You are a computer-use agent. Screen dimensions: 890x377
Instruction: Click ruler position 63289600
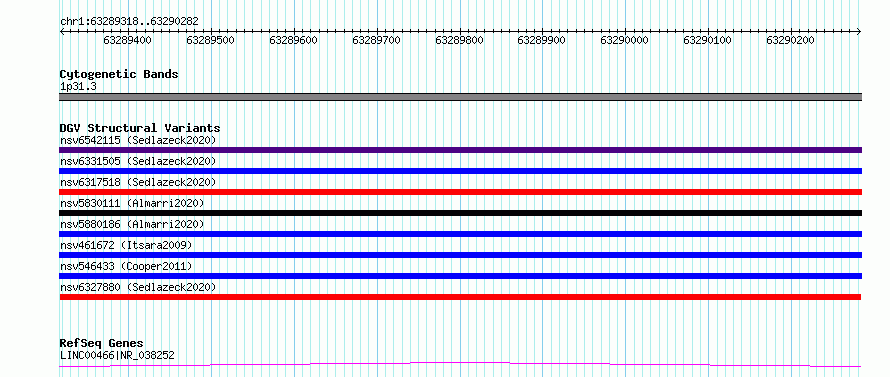point(293,40)
